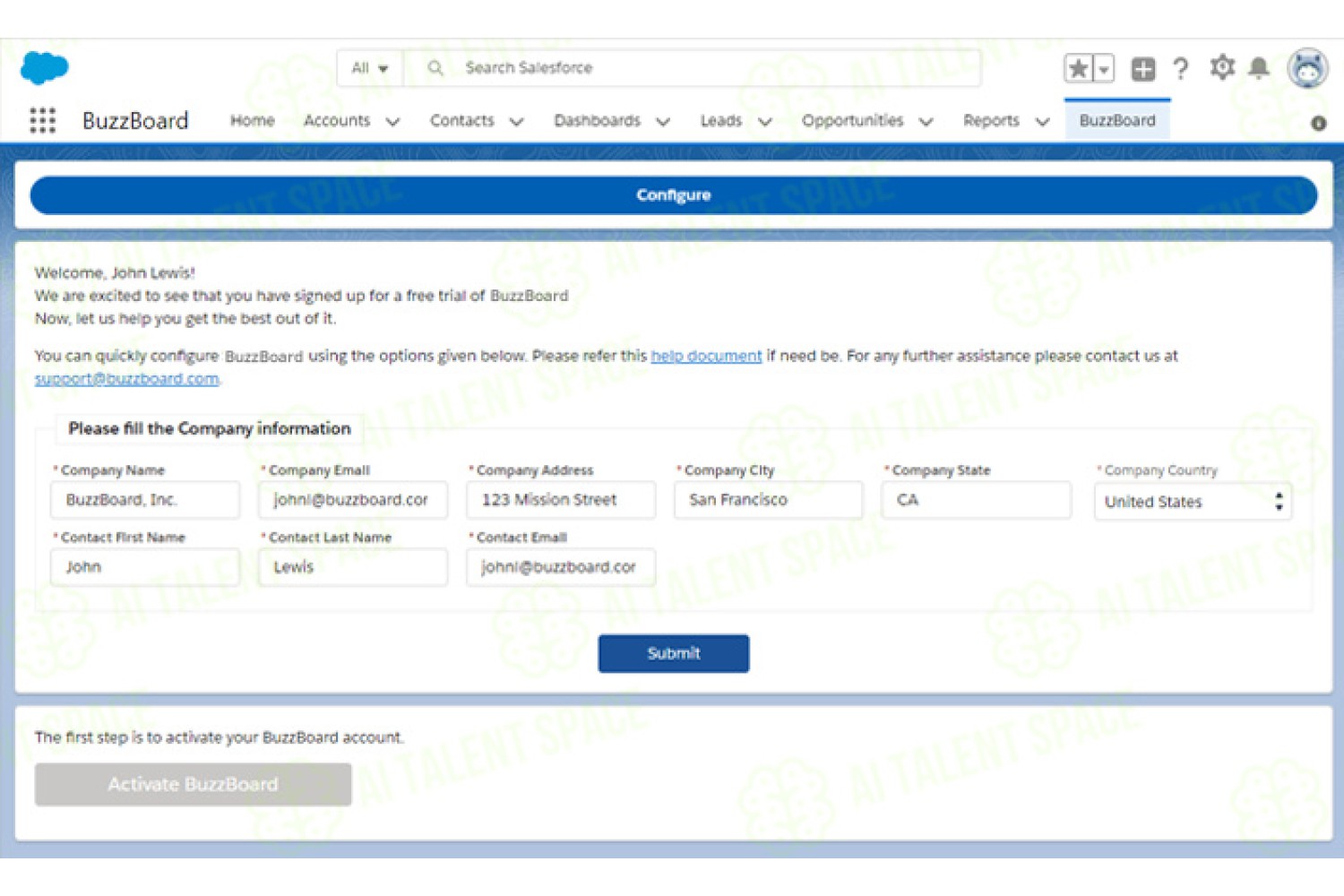Edit the Contact Email field
Screen dimensions: 1344x896
coord(561,567)
